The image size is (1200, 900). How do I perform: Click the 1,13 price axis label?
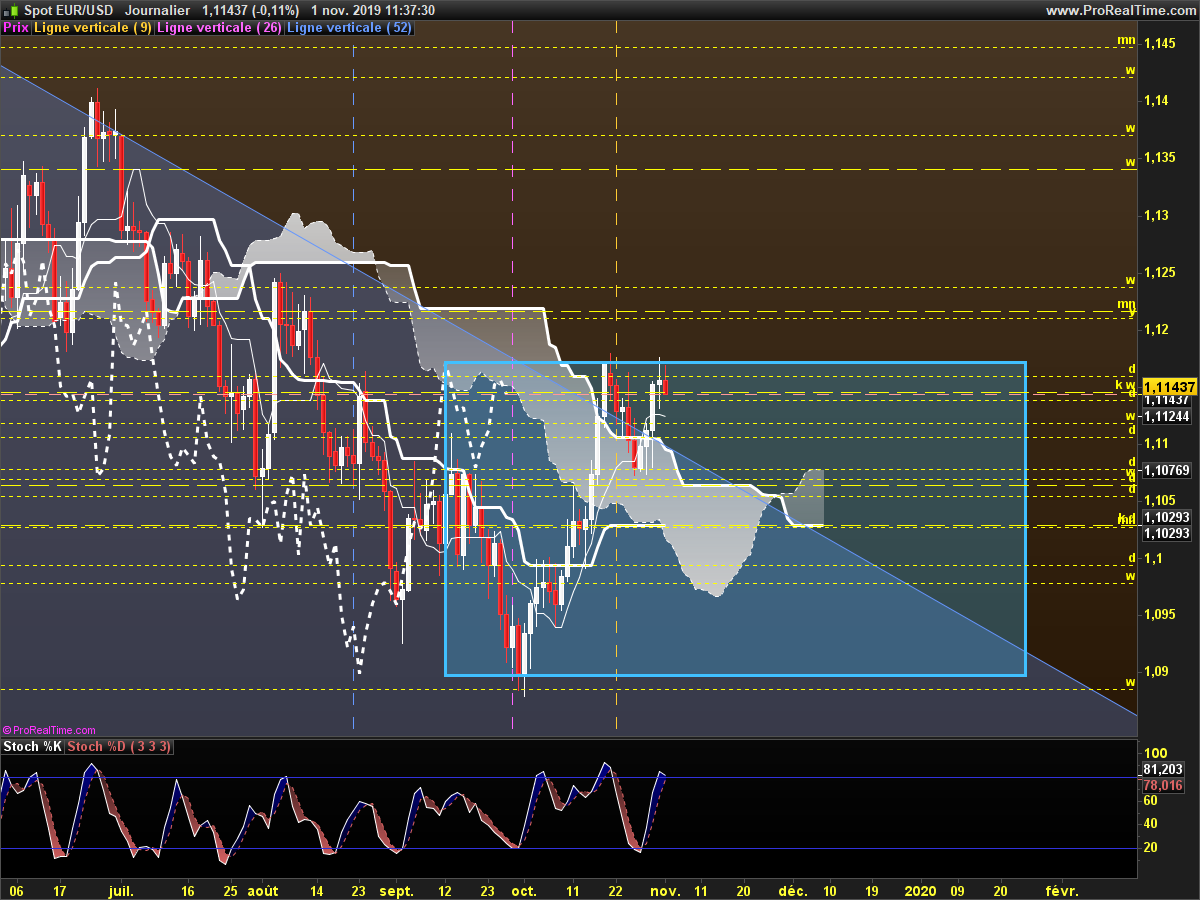coord(1156,215)
